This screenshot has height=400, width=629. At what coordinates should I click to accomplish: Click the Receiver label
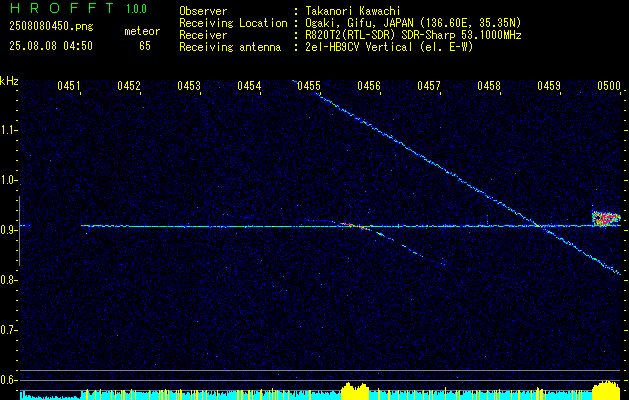point(203,35)
